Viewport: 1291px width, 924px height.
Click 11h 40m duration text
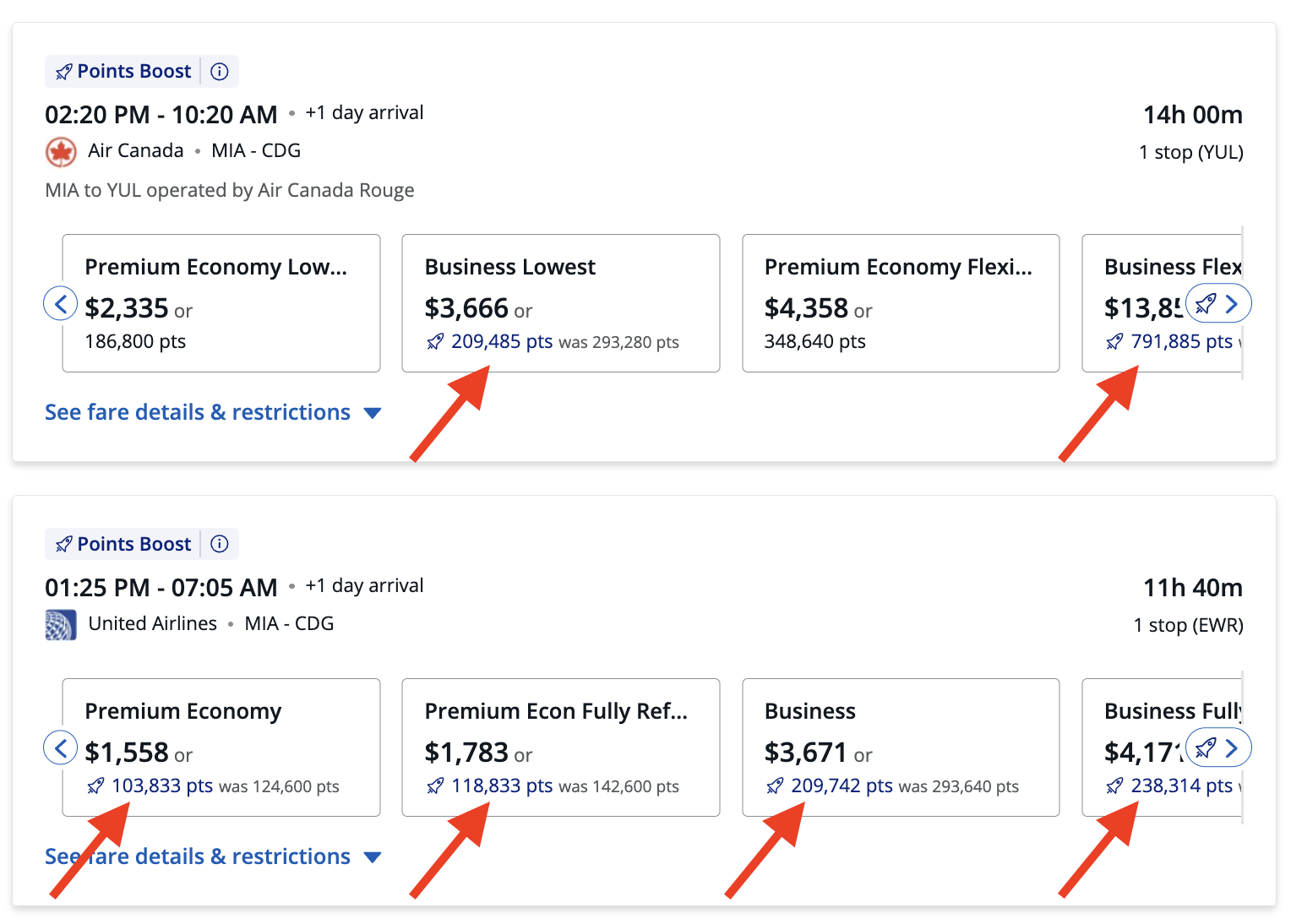pyautogui.click(x=1193, y=588)
